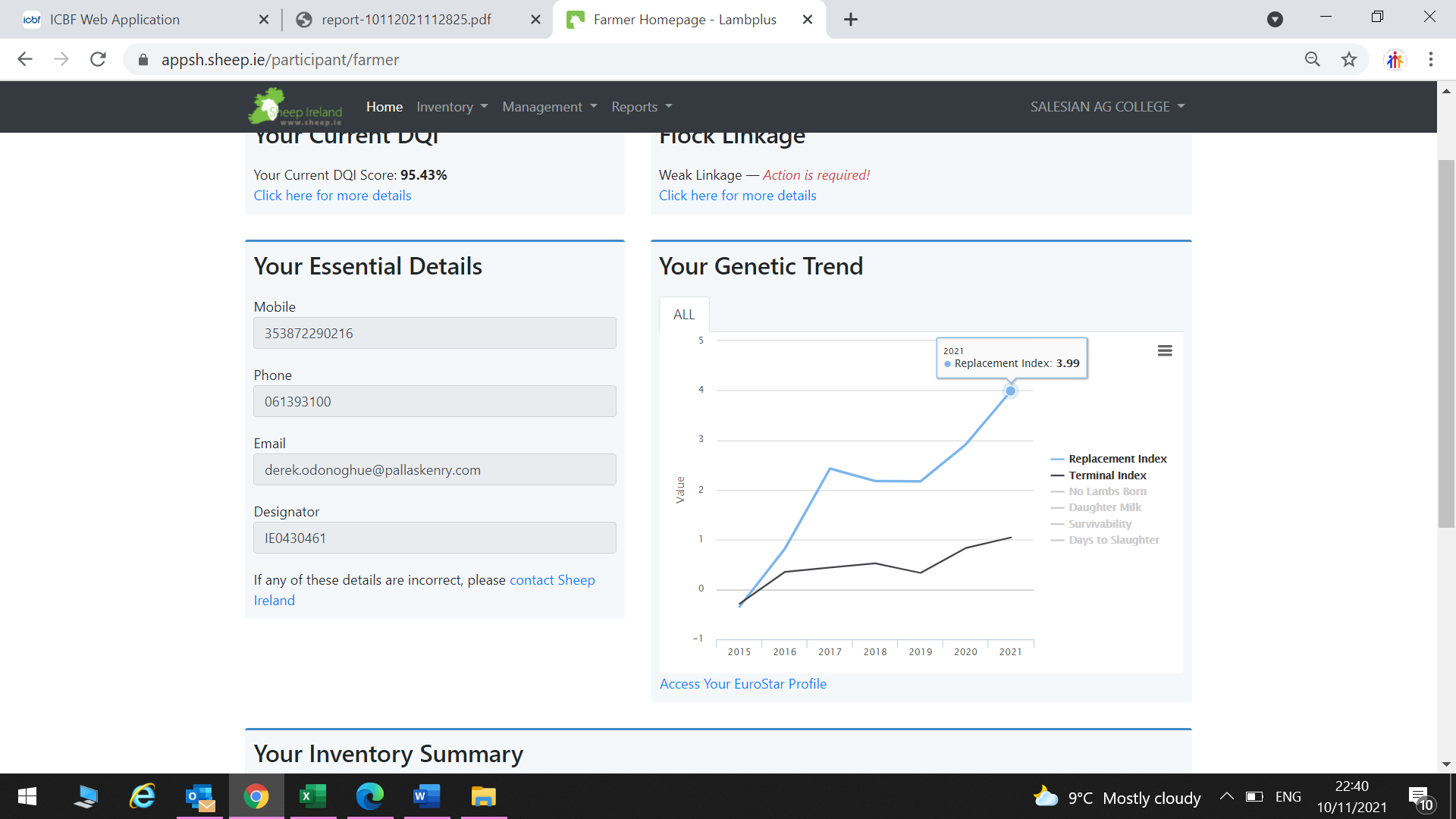Expand the Management dropdown menu

(549, 107)
